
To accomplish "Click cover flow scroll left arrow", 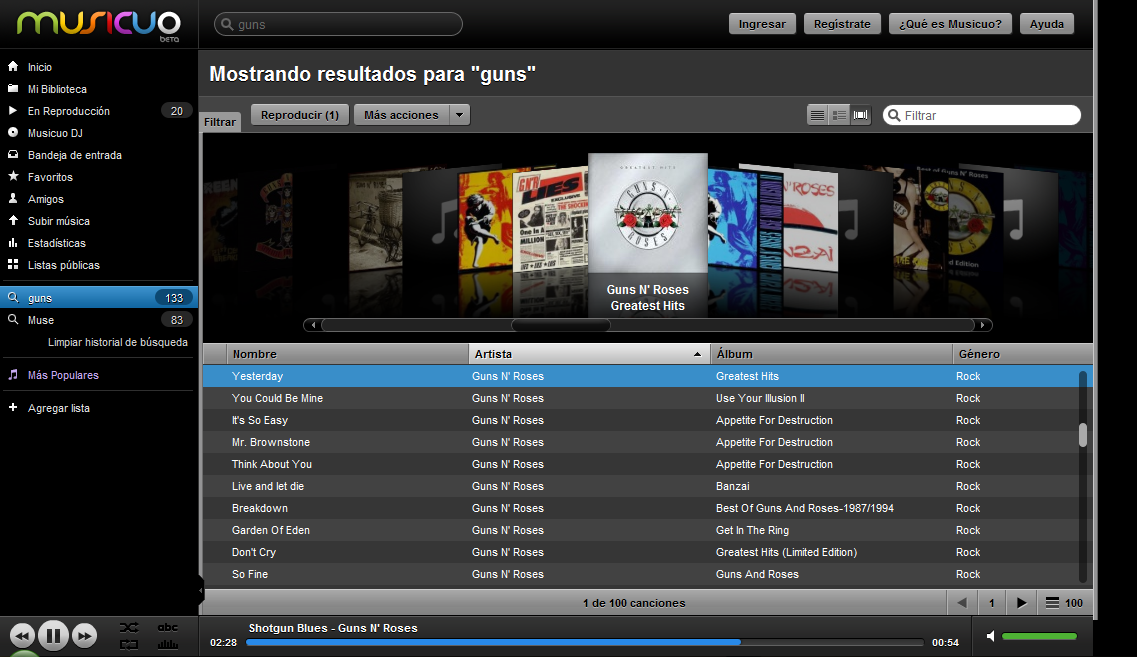I will click(313, 325).
